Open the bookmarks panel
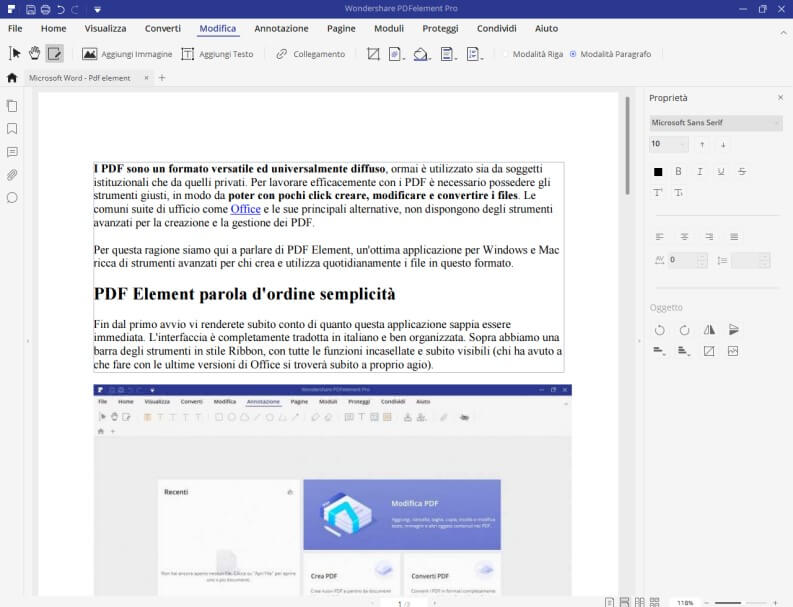This screenshot has height=607, width=793. point(12,129)
